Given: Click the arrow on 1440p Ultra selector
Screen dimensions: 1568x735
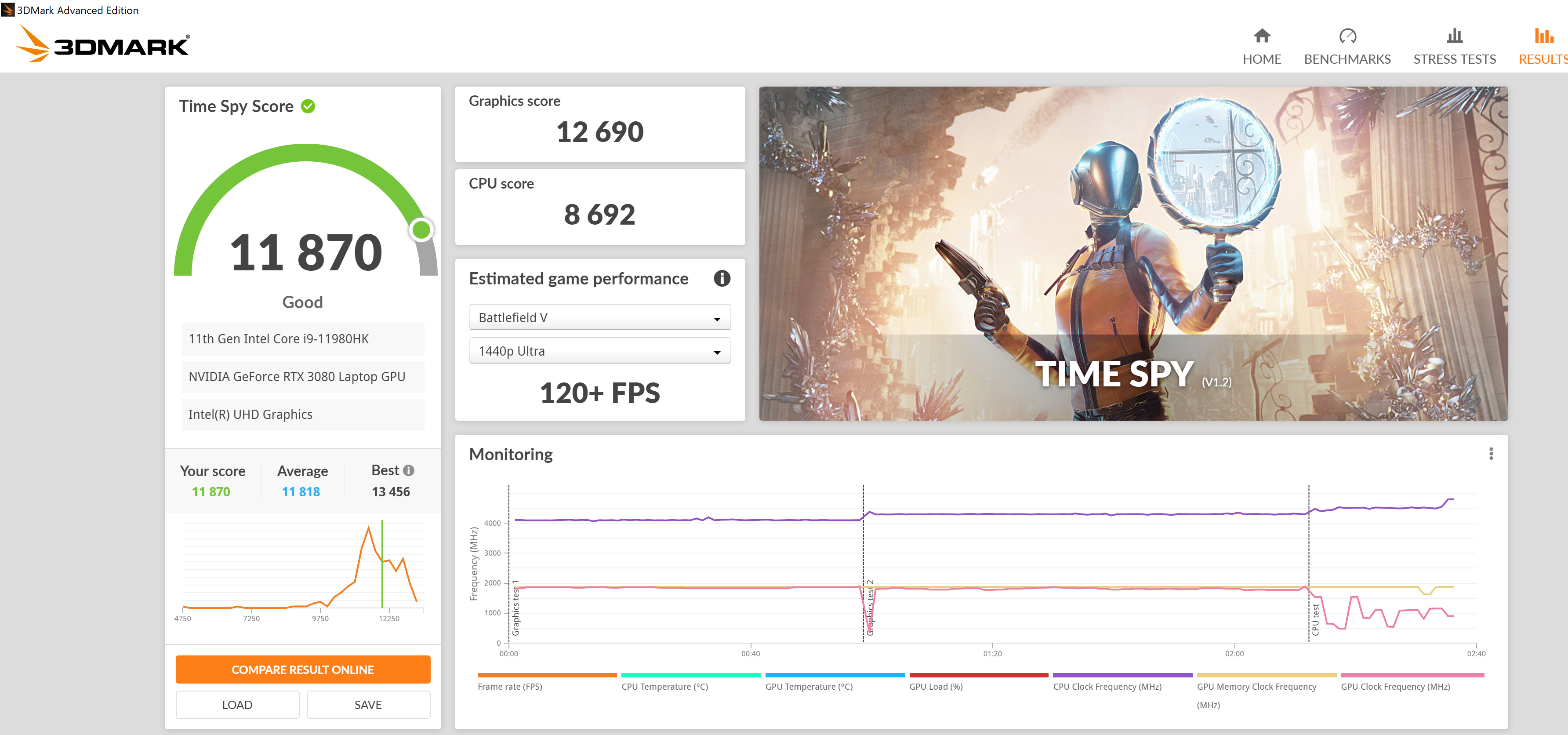Looking at the screenshot, I should 716,353.
